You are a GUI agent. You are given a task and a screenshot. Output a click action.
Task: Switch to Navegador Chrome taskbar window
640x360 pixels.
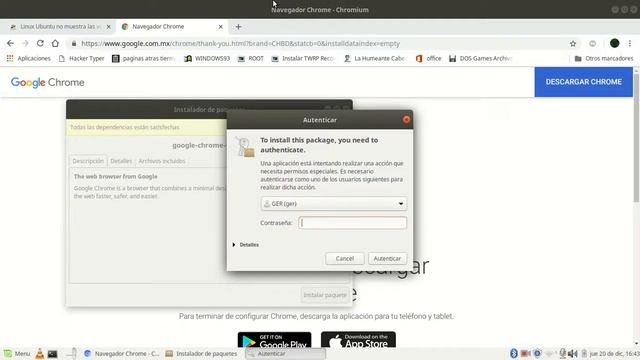[x=121, y=354]
